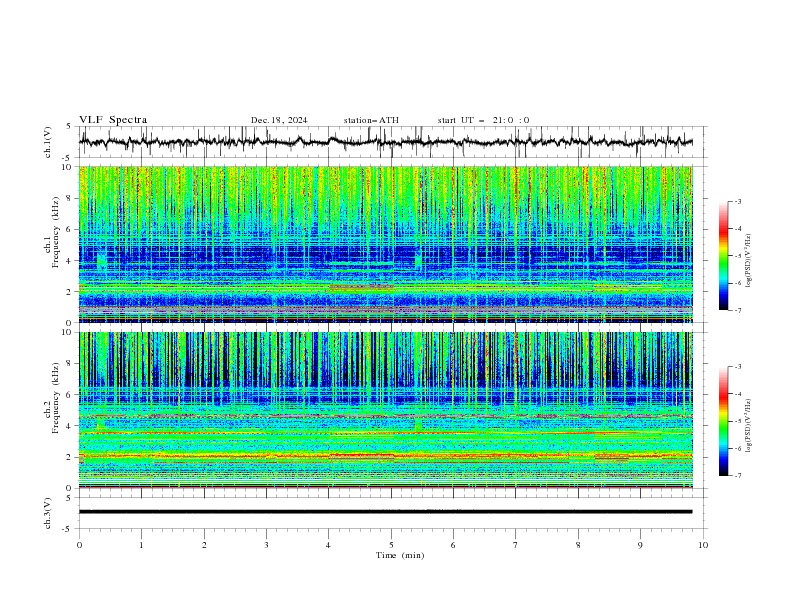This screenshot has width=792, height=612.
Task: Click ch.2 colorbar 'log(PSD)(V²/Hz)' label
Action: point(748,425)
